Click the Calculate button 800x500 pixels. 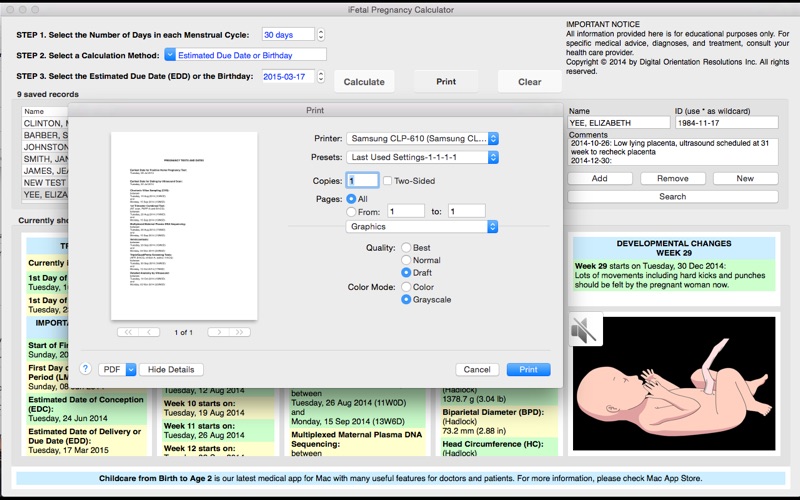click(364, 82)
